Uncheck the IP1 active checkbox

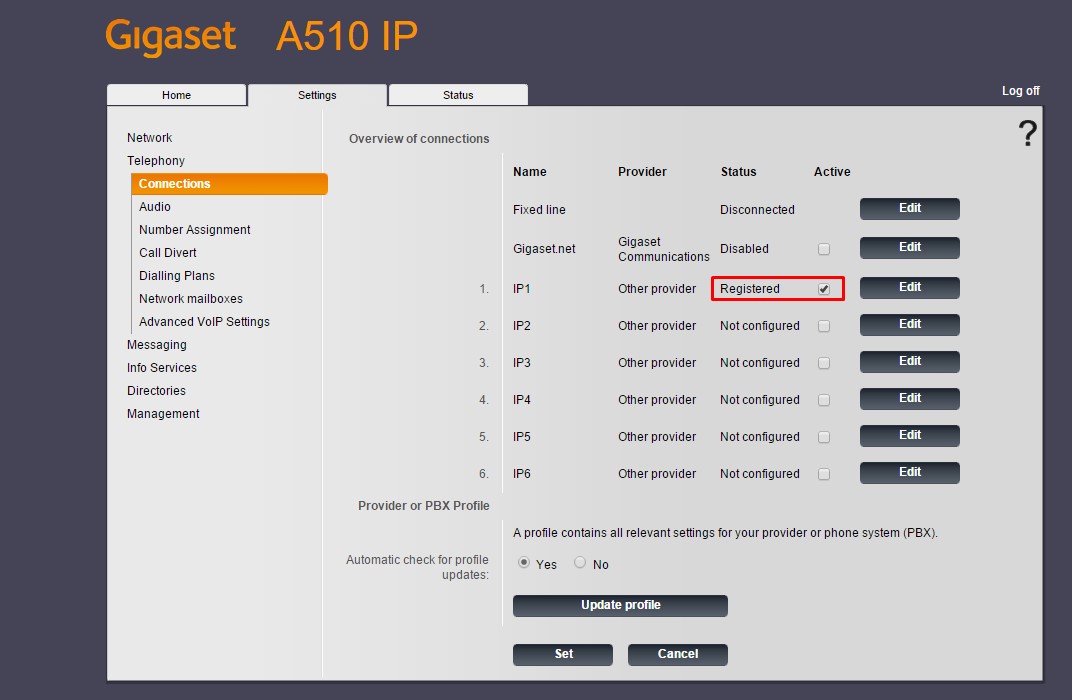pos(824,289)
